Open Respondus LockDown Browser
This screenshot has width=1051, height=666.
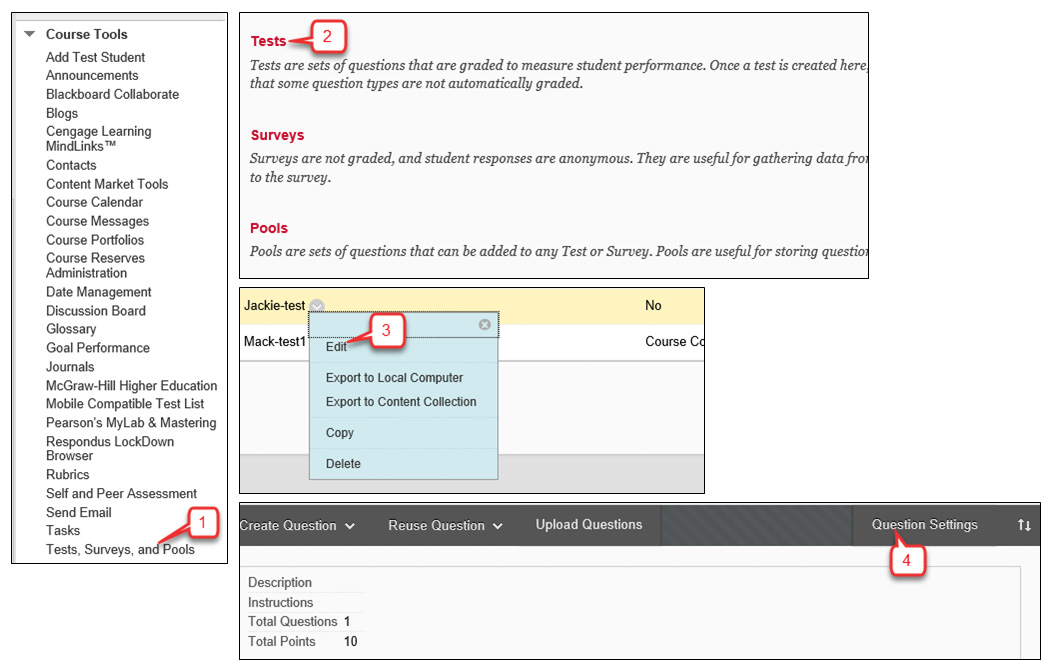[x=110, y=449]
